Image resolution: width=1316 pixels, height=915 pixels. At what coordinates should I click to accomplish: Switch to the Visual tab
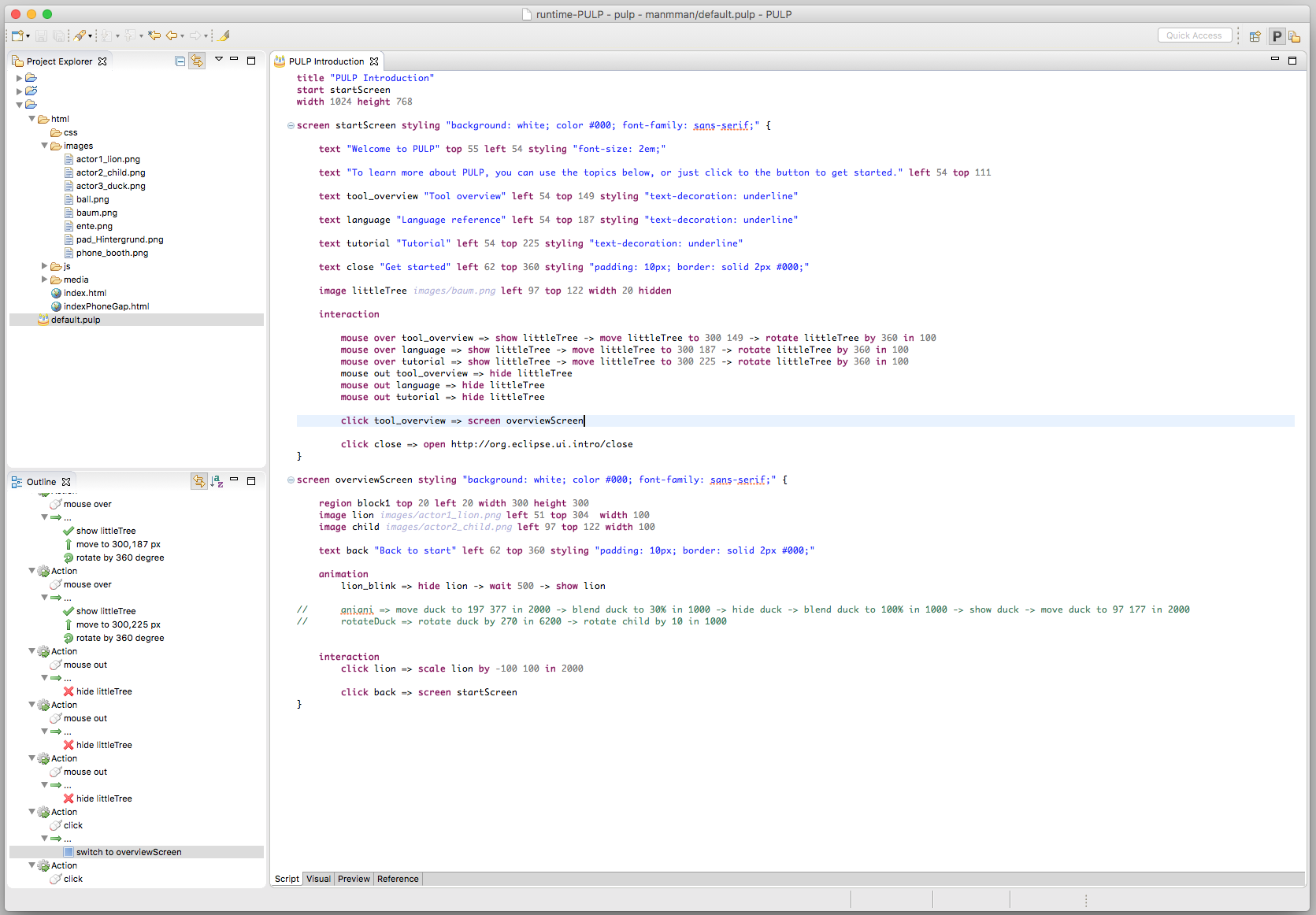pyautogui.click(x=318, y=879)
